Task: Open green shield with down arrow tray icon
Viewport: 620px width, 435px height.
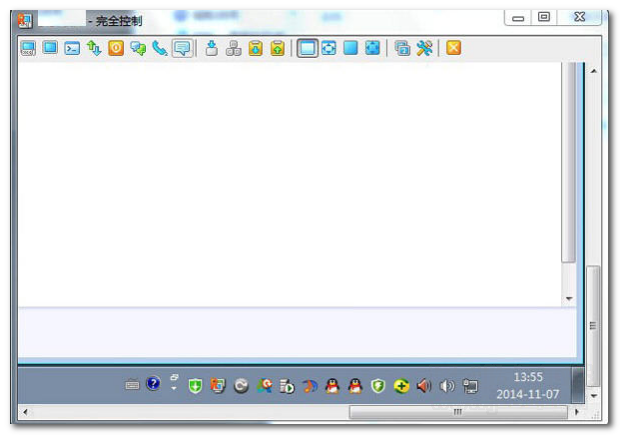Action: (x=195, y=386)
